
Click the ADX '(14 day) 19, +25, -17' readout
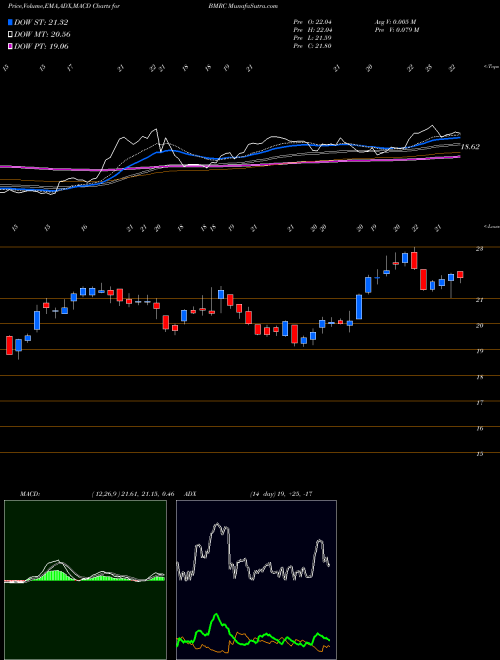[281, 494]
